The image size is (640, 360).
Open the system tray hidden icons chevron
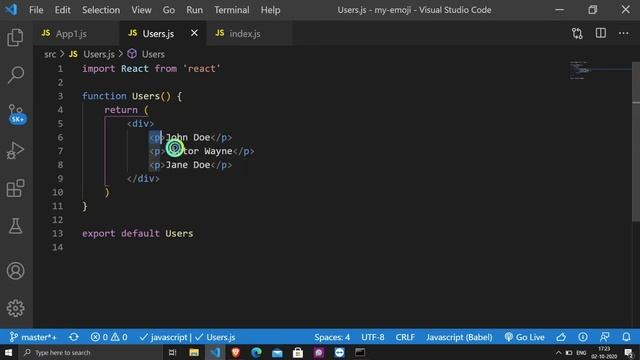click(x=558, y=353)
